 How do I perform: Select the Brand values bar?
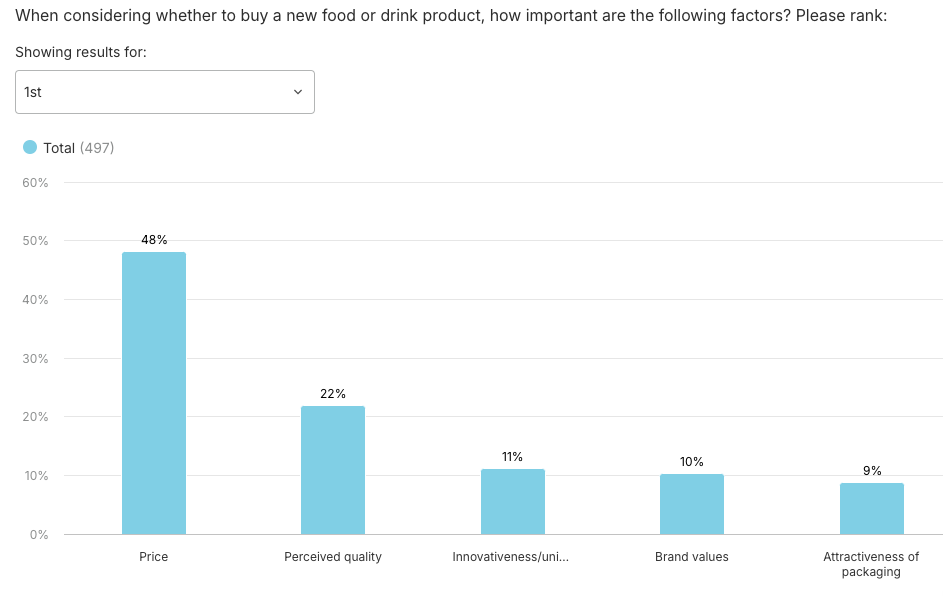[x=692, y=505]
